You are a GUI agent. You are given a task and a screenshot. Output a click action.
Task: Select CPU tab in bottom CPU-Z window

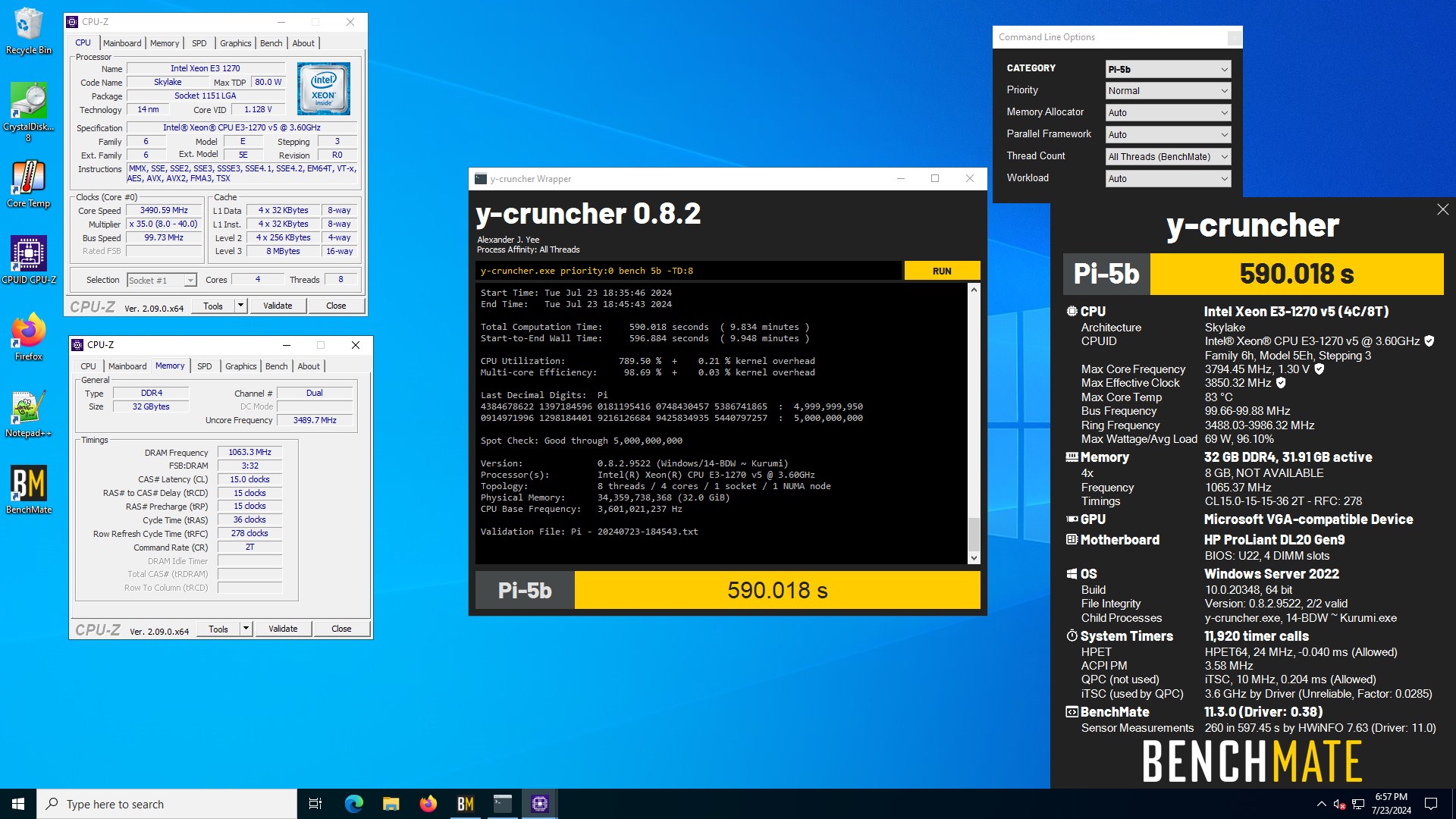89,366
